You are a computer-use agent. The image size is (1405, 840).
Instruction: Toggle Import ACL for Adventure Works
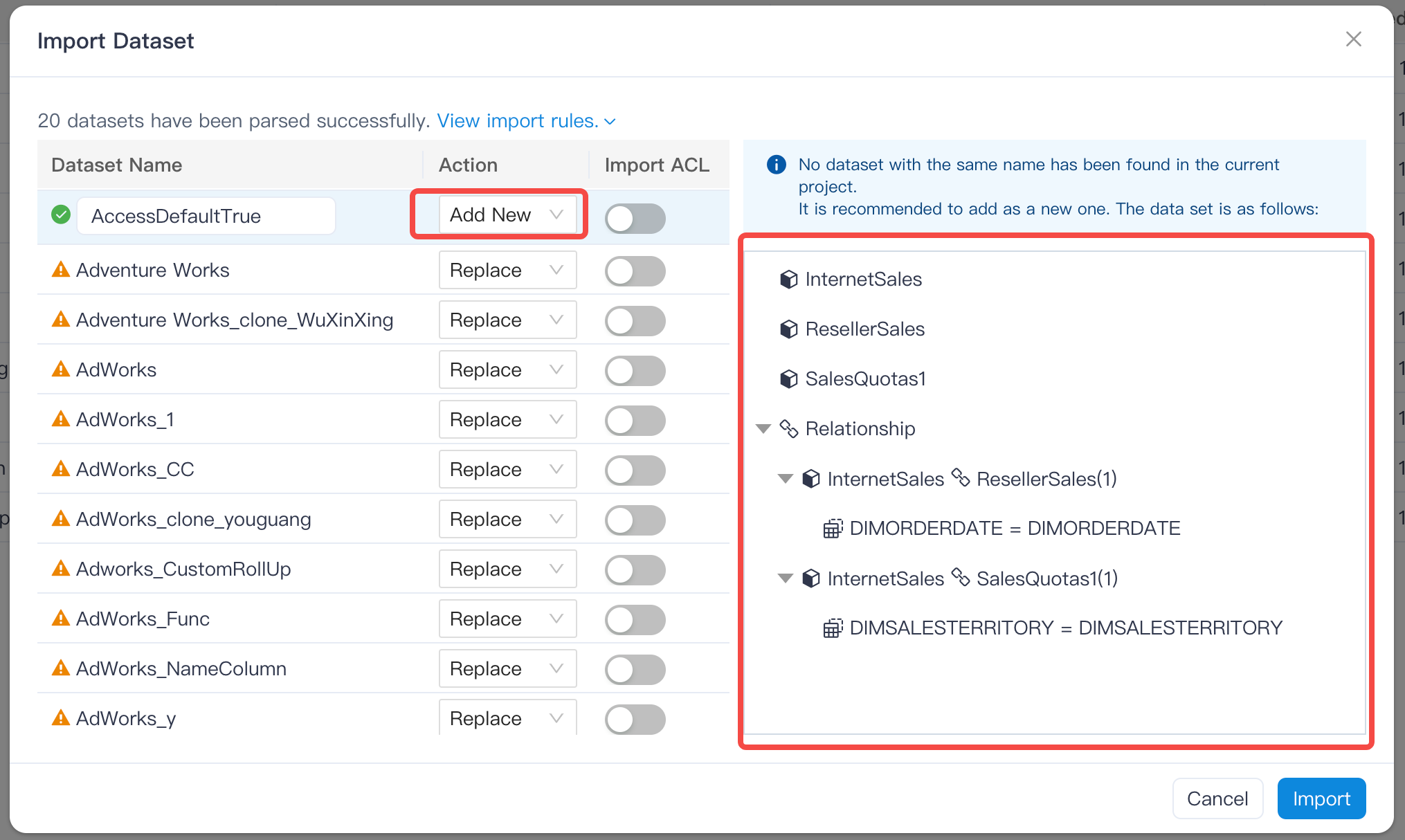[635, 271]
